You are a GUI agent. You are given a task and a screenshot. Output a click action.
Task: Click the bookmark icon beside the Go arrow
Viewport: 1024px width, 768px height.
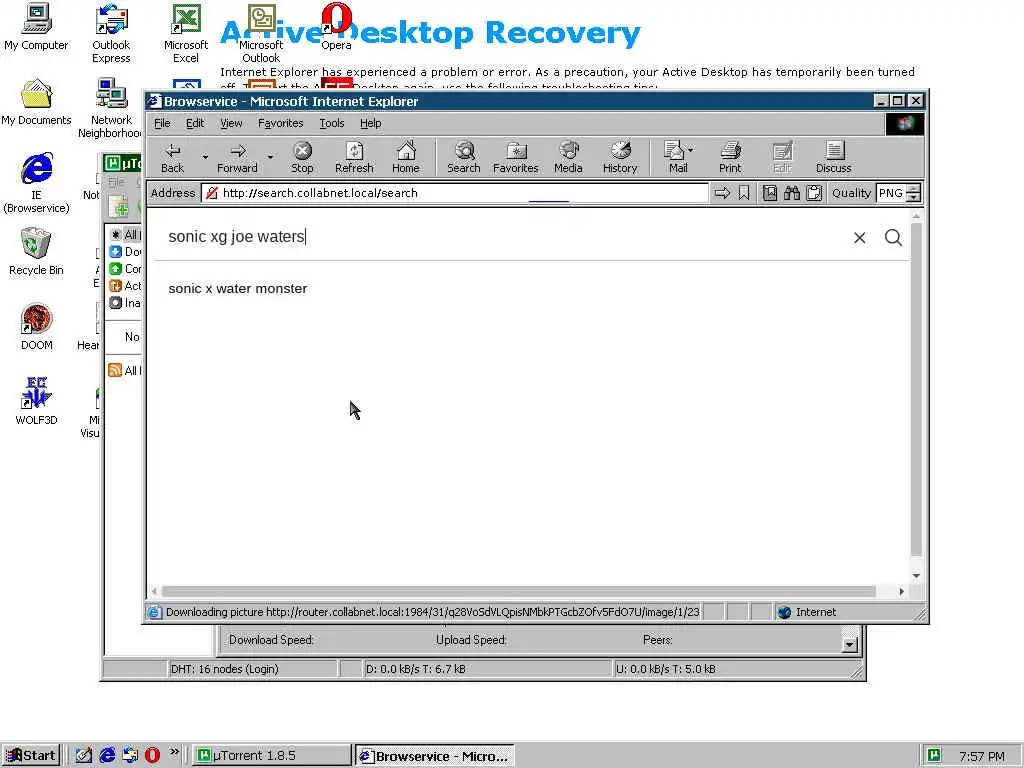(x=743, y=193)
